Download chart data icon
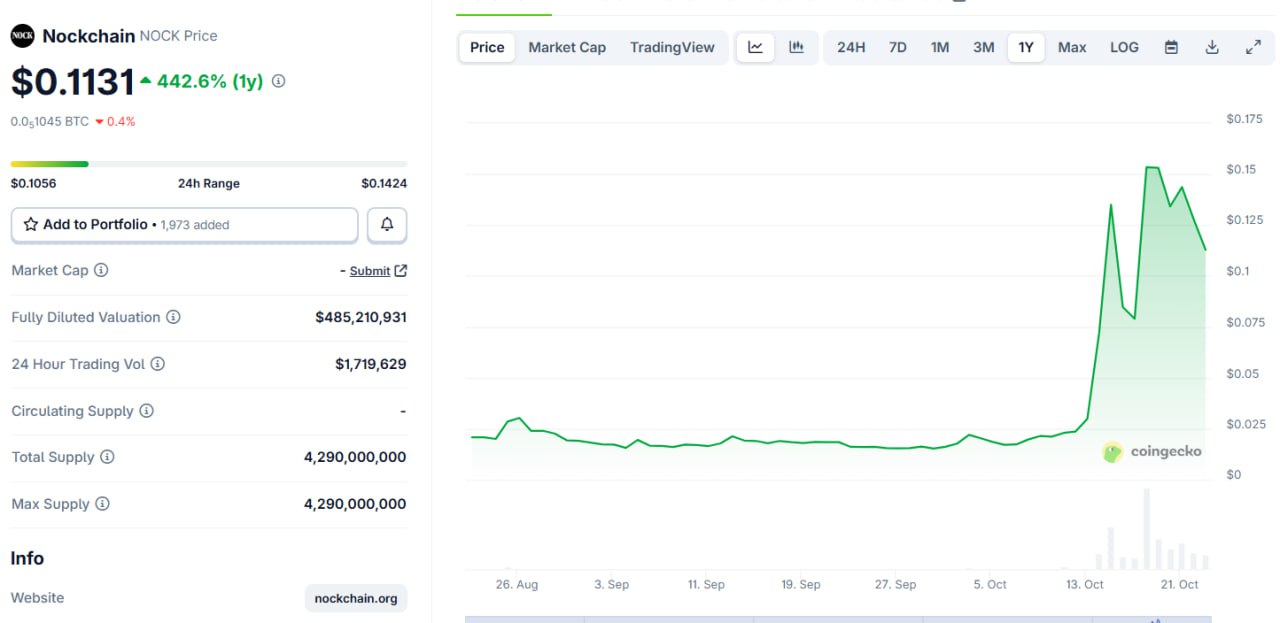This screenshot has width=1280, height=623. 1212,47
